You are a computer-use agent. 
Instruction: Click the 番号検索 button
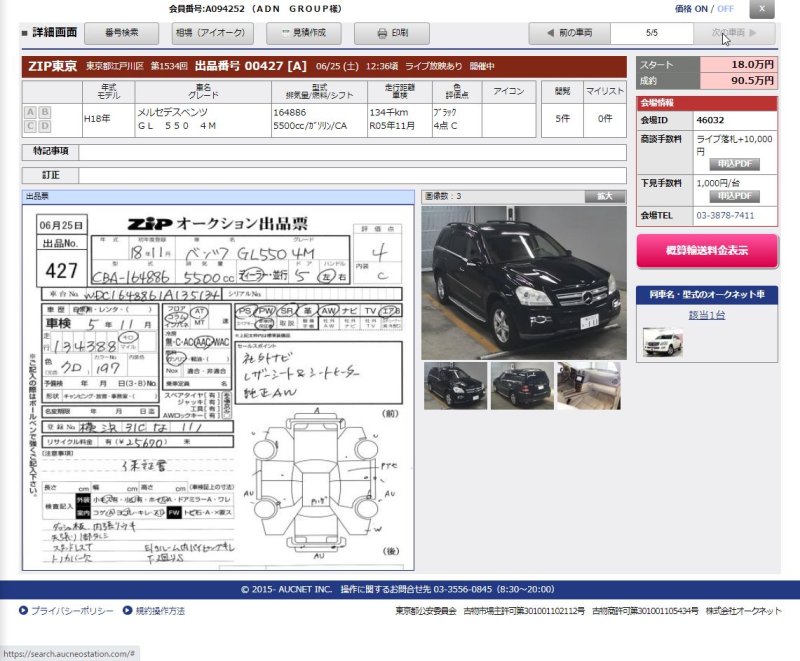click(x=121, y=33)
